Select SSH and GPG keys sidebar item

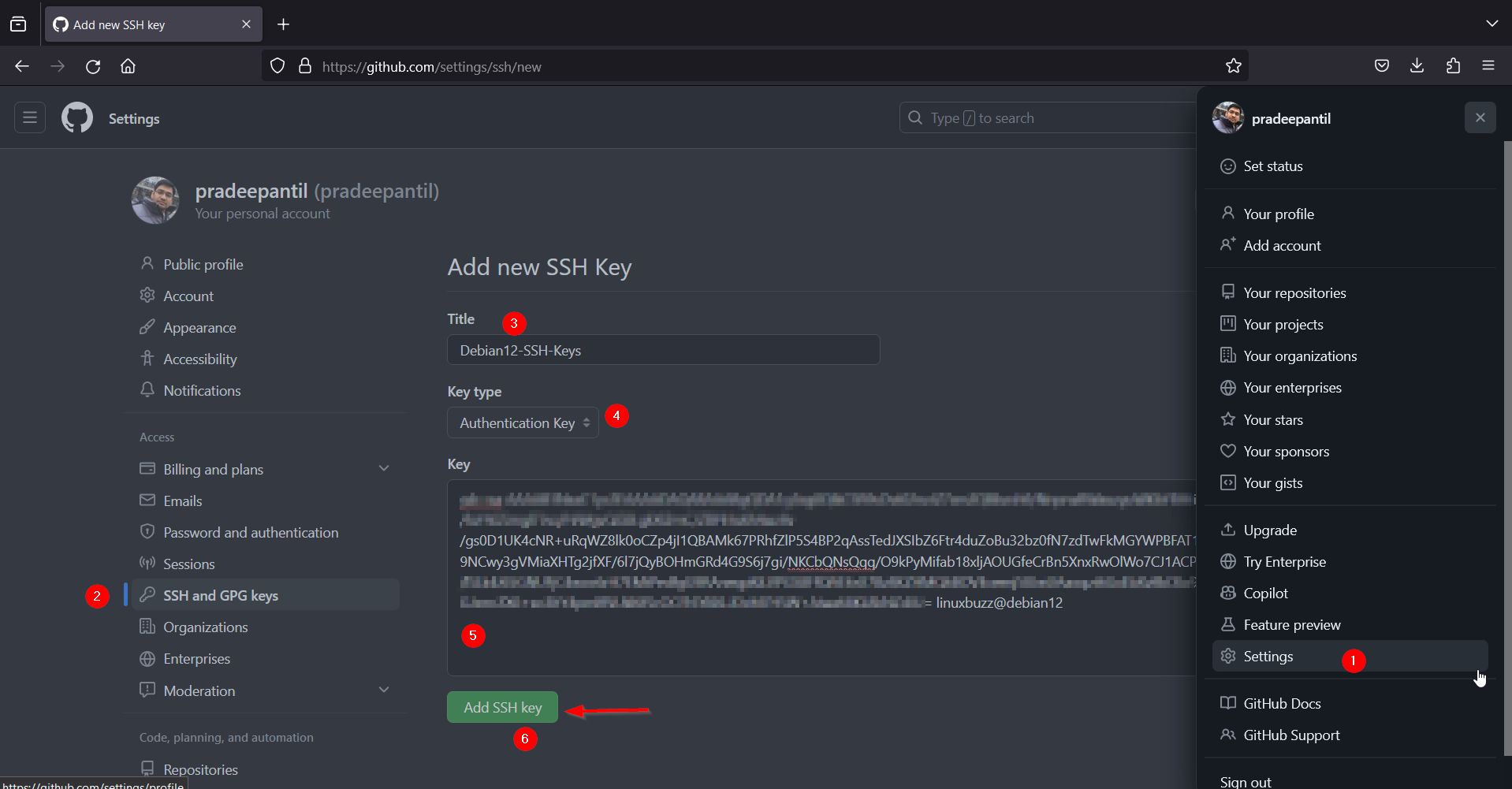coord(266,595)
